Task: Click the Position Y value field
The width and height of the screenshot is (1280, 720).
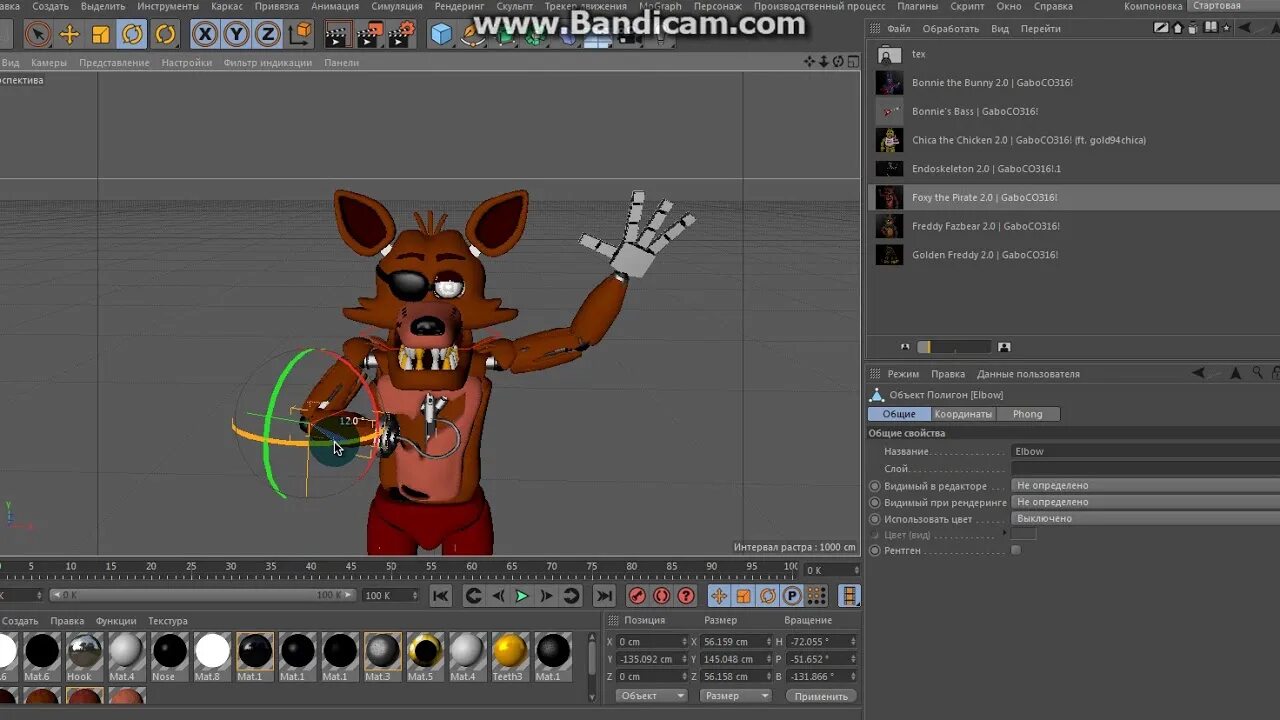Action: point(651,659)
